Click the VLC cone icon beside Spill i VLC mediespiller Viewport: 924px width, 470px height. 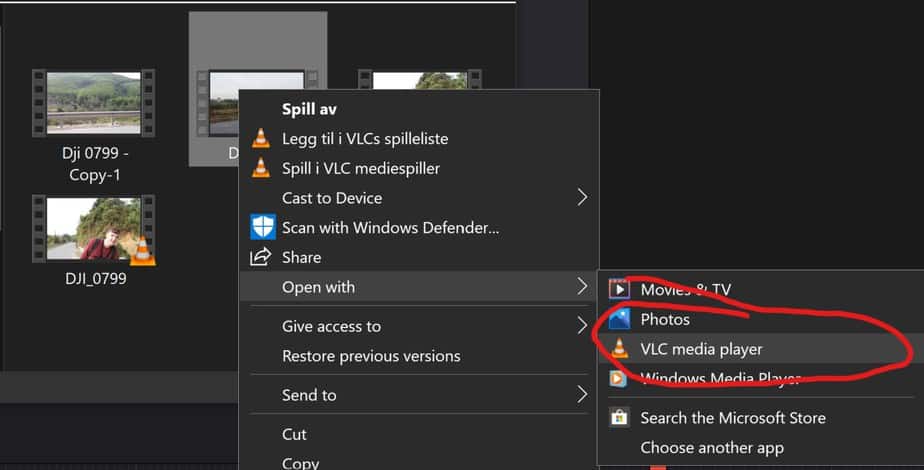point(260,168)
